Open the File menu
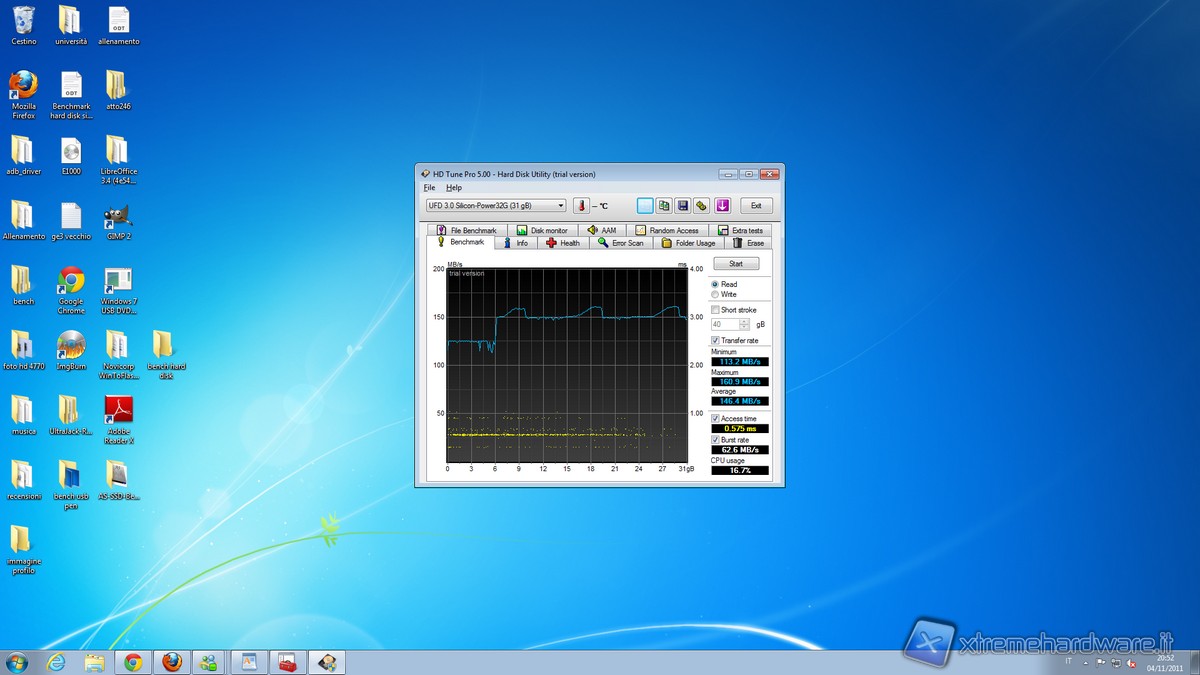The image size is (1200, 675). [429, 188]
